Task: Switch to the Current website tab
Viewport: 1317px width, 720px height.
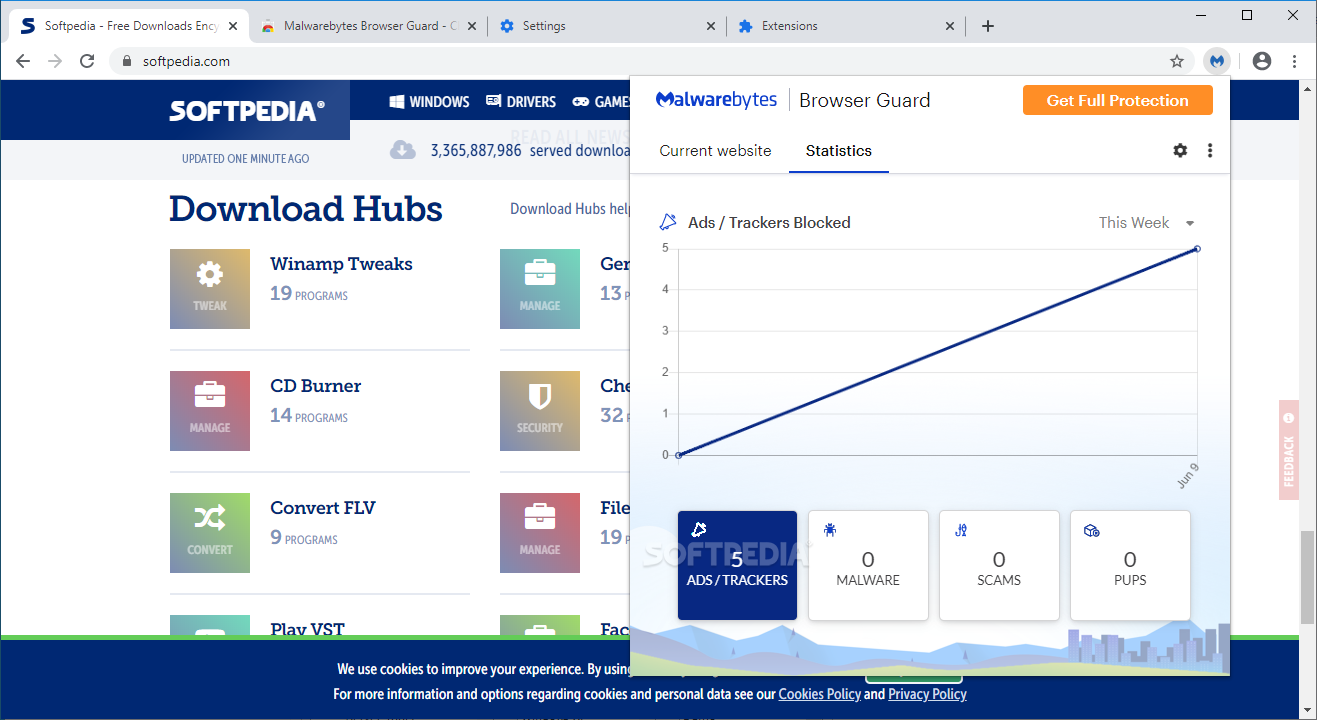Action: 715,151
